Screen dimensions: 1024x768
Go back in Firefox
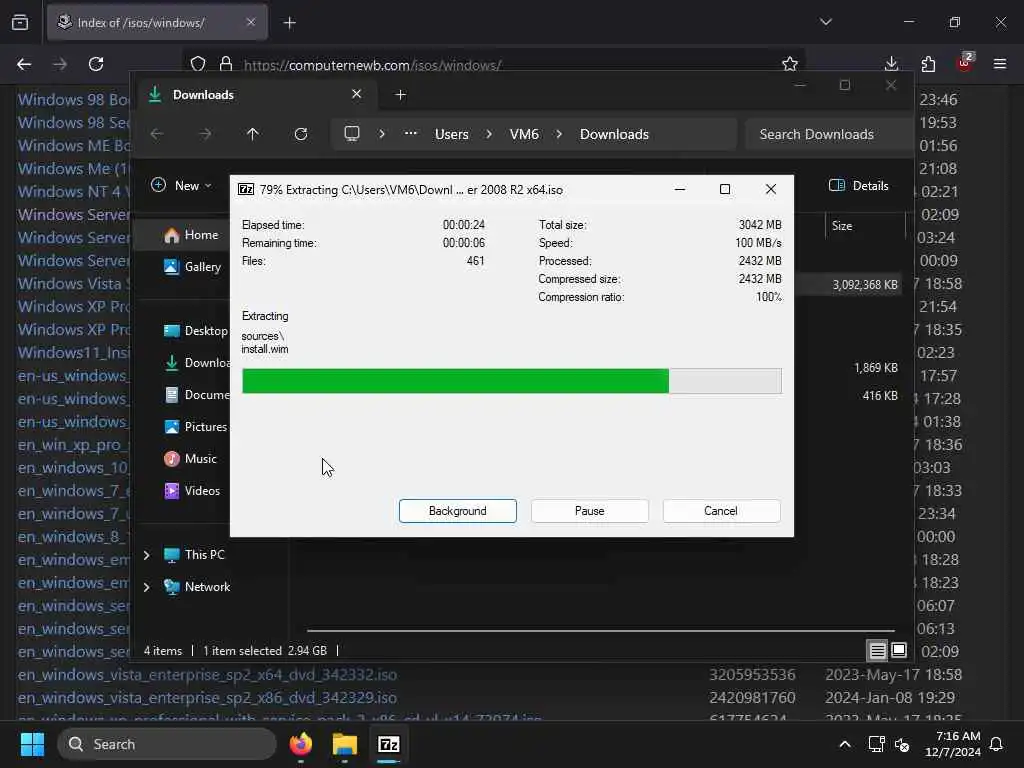click(24, 64)
